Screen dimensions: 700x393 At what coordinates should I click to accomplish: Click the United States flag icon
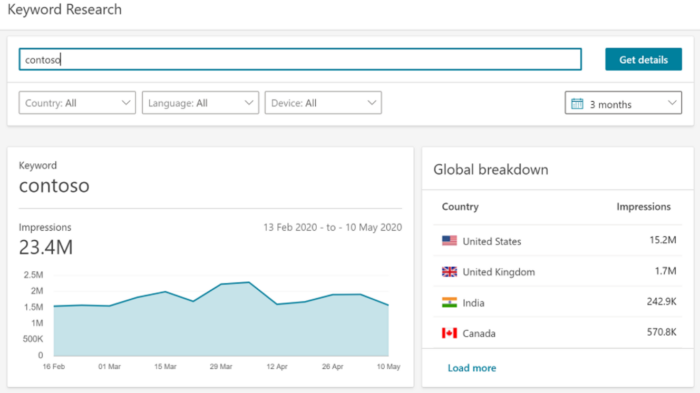449,241
